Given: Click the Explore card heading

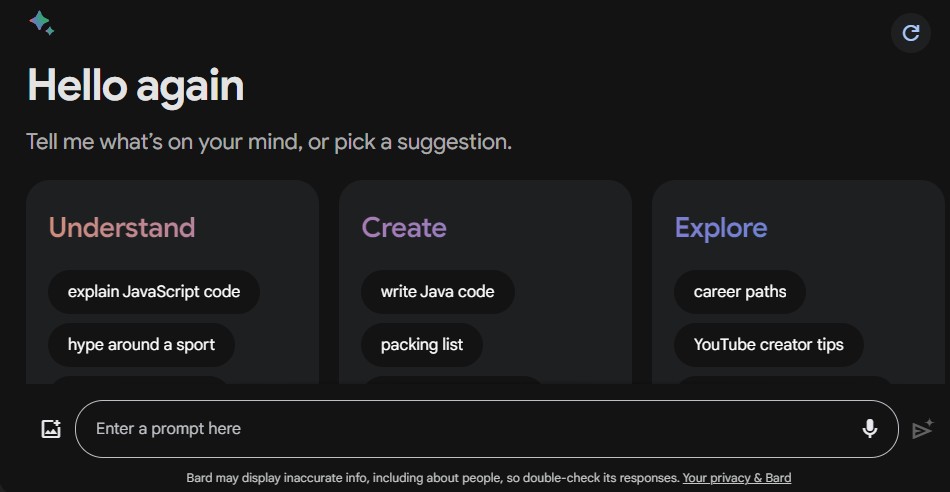Looking at the screenshot, I should pyautogui.click(x=721, y=228).
